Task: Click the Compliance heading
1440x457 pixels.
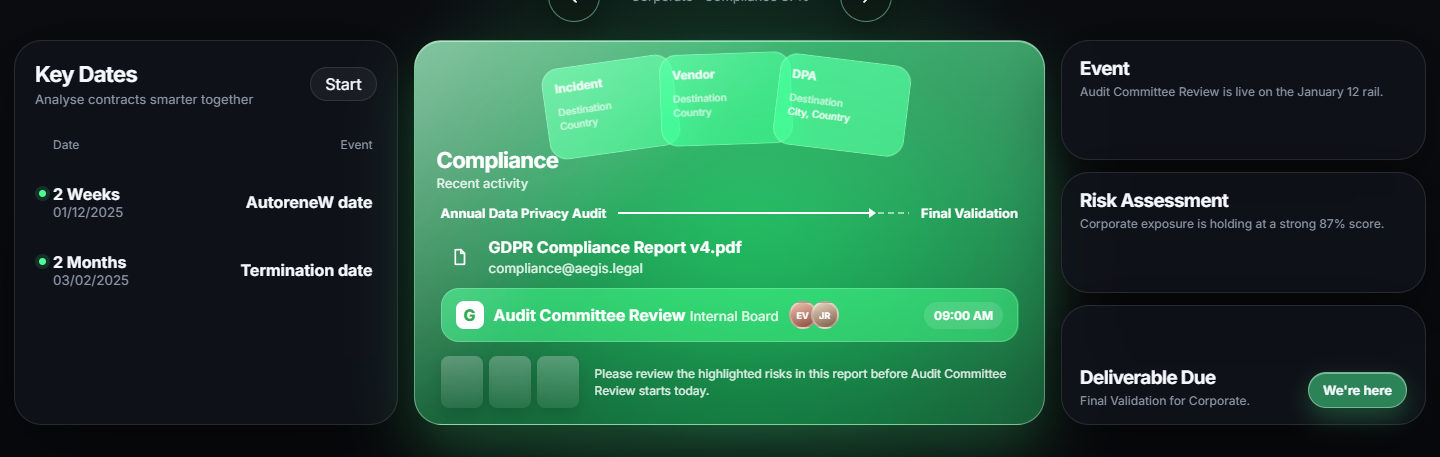Action: coord(497,160)
